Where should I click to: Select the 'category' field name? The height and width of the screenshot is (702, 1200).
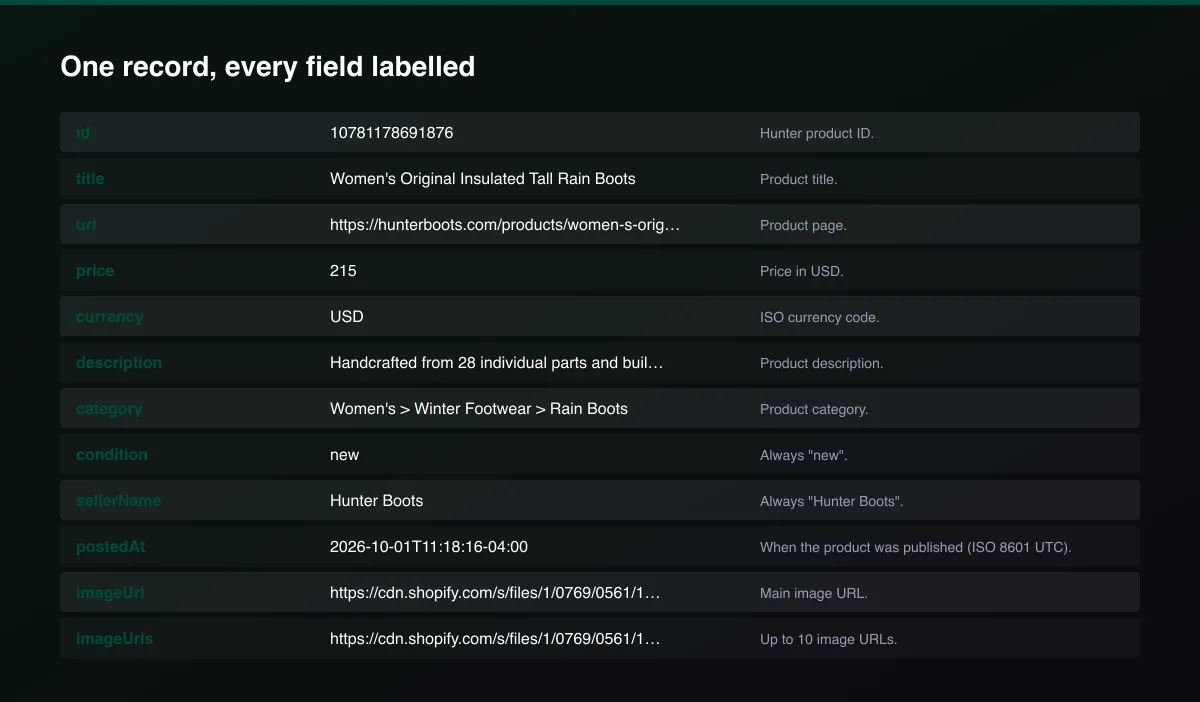tap(109, 408)
